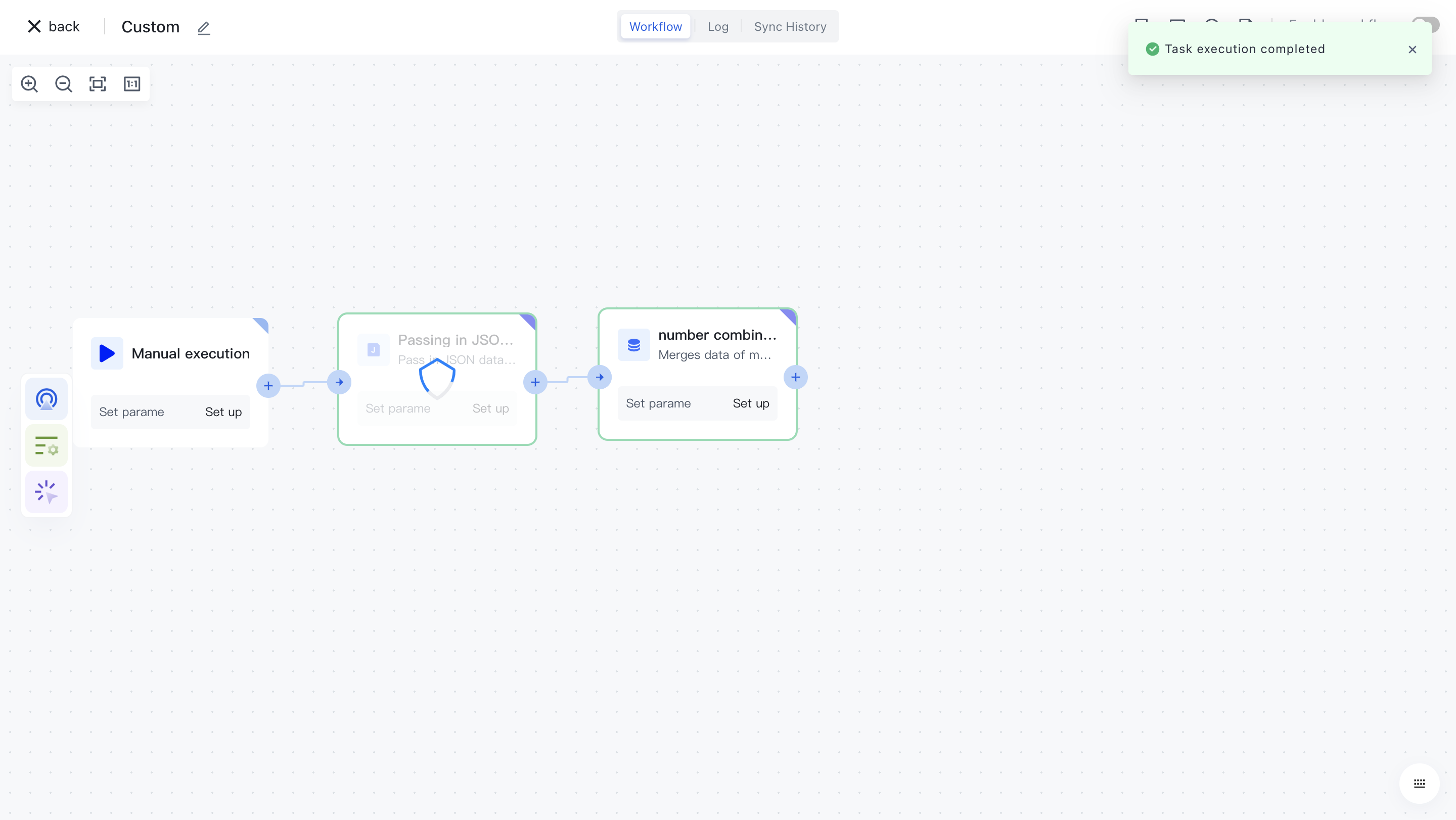
Task: Click the grid icon at bottom right
Action: [1419, 783]
